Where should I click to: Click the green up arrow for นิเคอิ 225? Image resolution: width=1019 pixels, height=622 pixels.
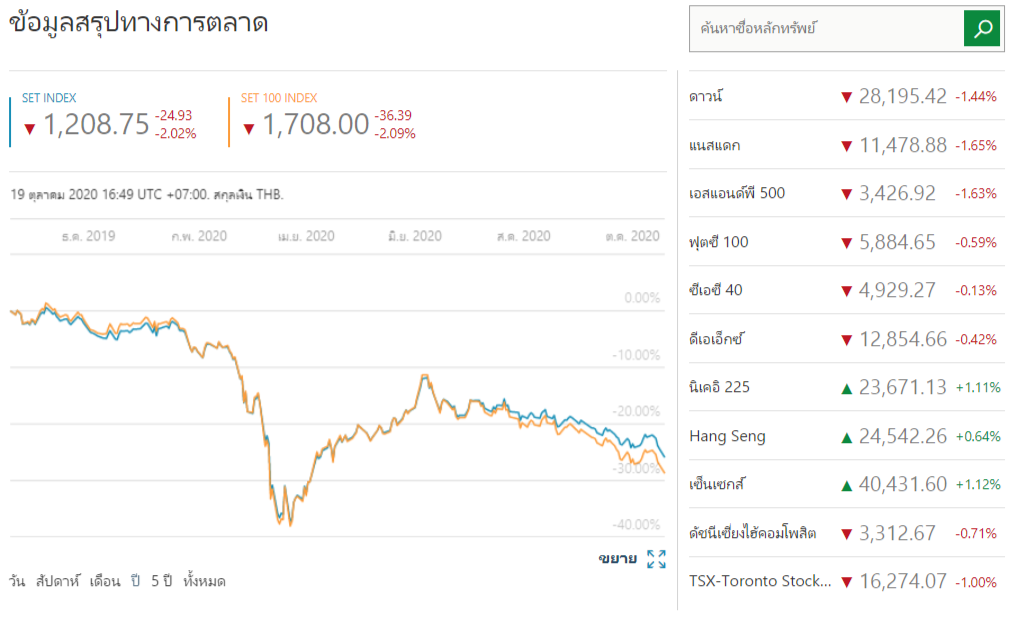point(846,388)
